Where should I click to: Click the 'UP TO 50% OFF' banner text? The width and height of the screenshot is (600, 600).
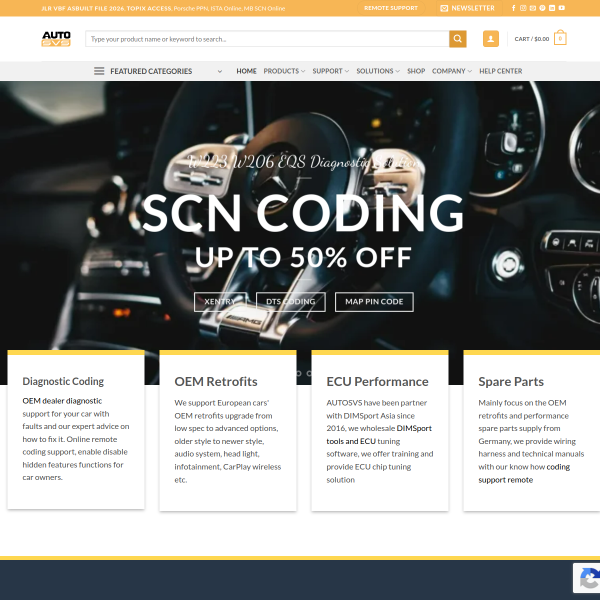tap(303, 257)
